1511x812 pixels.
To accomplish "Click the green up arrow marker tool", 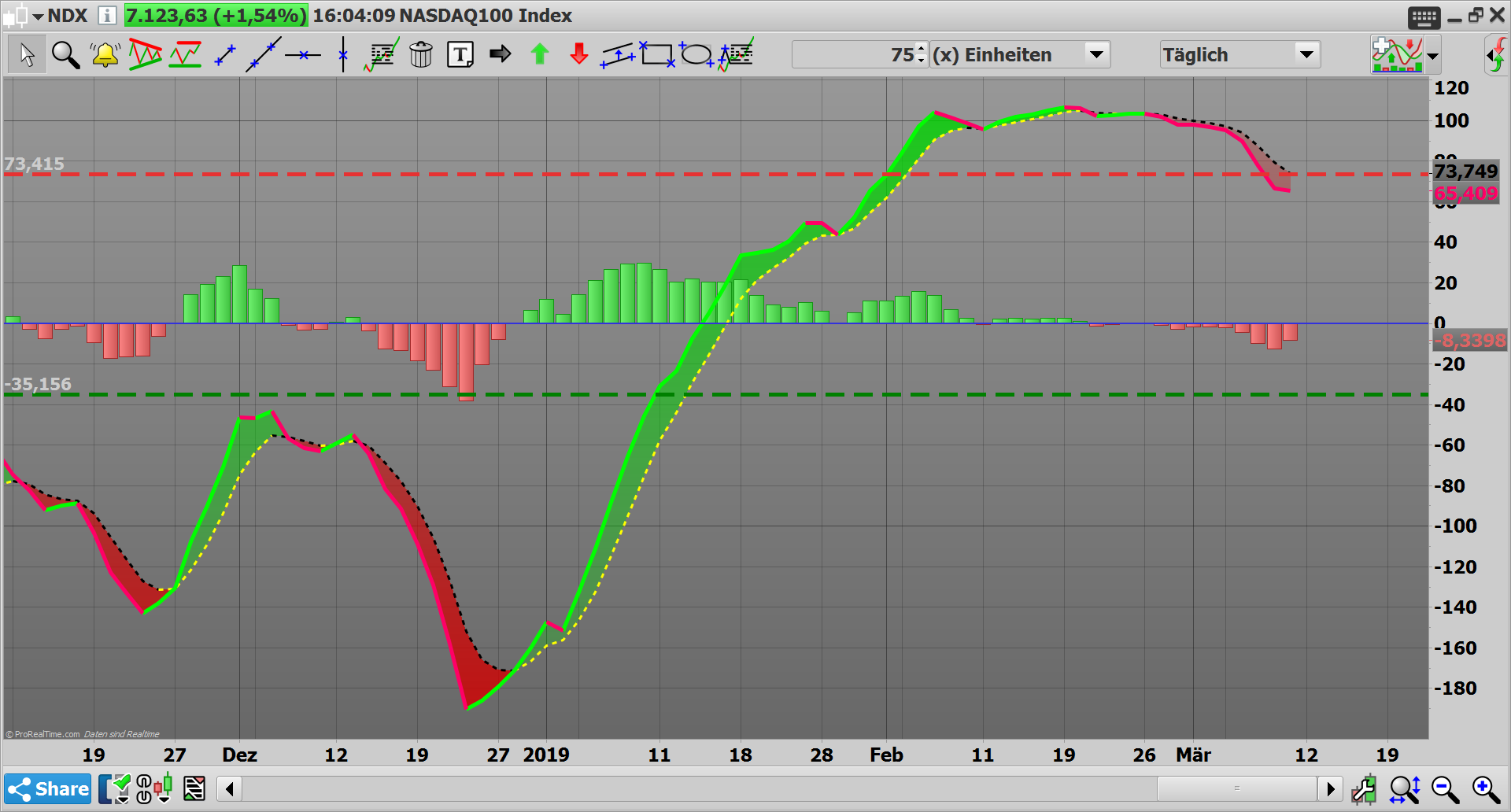I will click(x=540, y=54).
